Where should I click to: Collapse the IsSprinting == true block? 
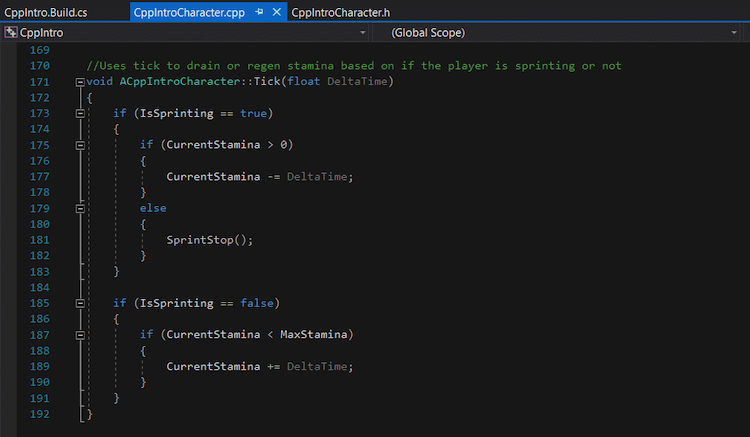pos(80,113)
